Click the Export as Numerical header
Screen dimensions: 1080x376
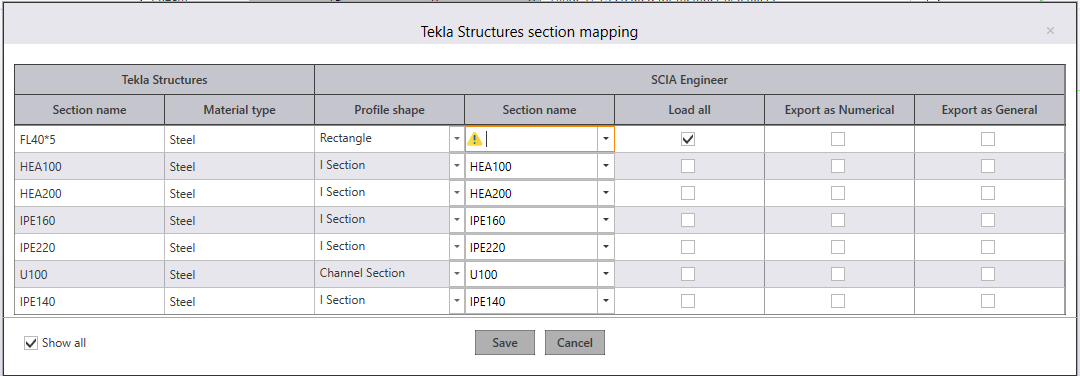pos(839,110)
